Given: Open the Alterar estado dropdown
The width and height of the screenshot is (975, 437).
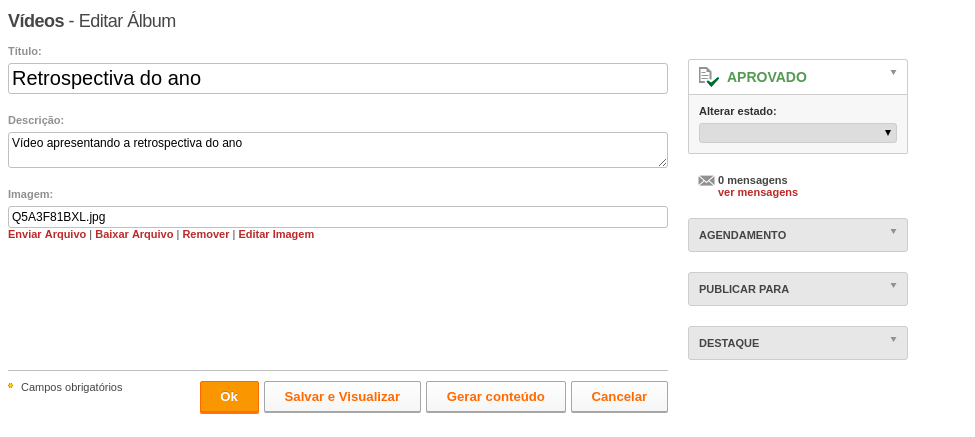Looking at the screenshot, I should click(797, 133).
